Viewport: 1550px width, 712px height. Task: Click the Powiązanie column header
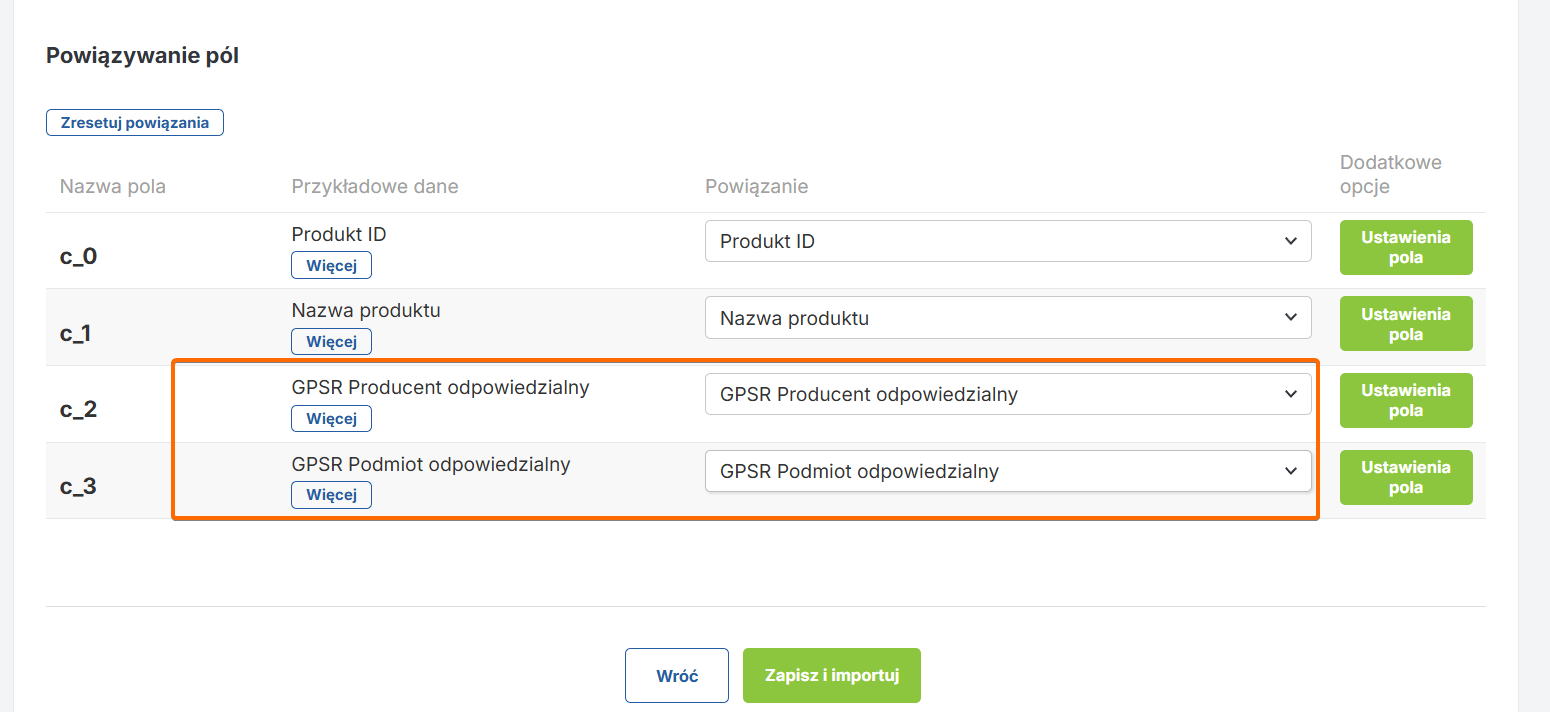[756, 187]
